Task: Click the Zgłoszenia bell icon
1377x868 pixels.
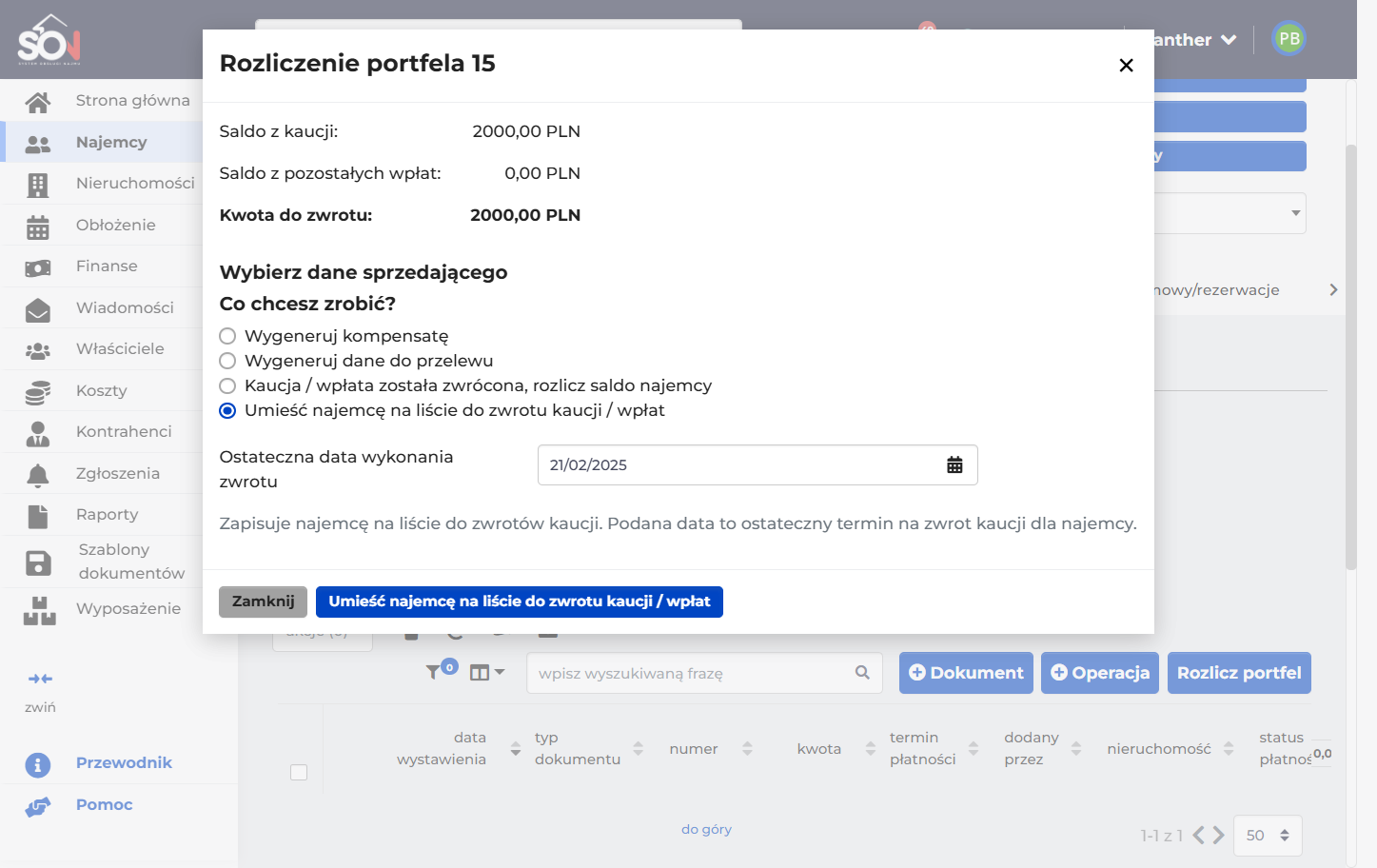Action: (38, 474)
